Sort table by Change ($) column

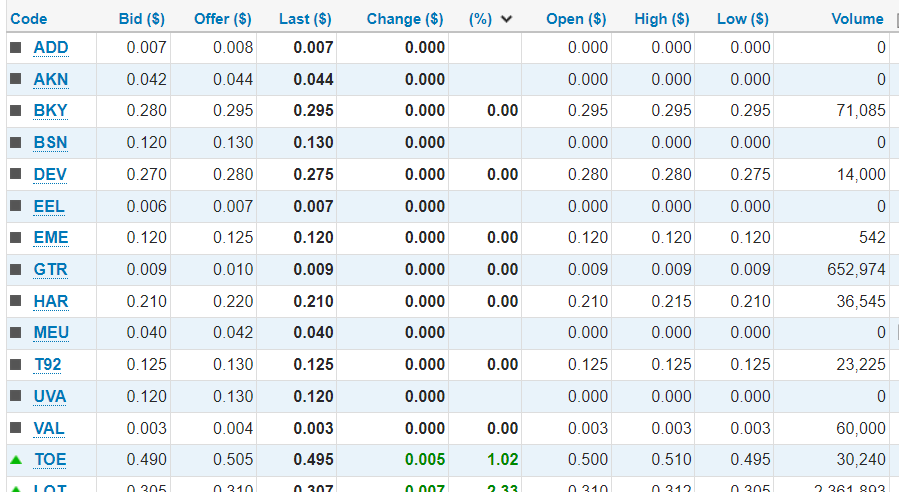click(x=405, y=19)
